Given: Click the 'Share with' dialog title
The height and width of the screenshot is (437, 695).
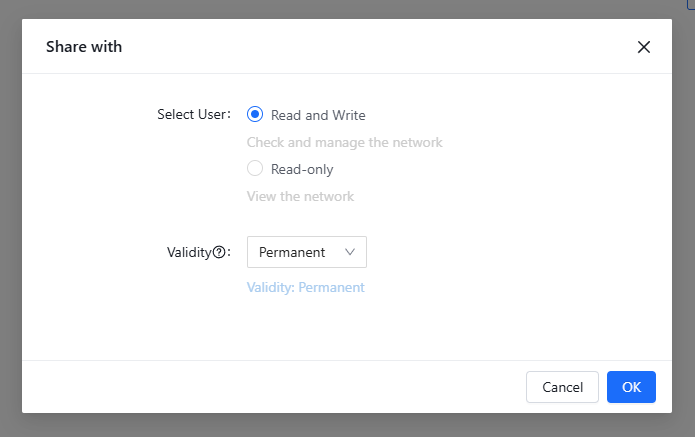Looking at the screenshot, I should click(84, 47).
